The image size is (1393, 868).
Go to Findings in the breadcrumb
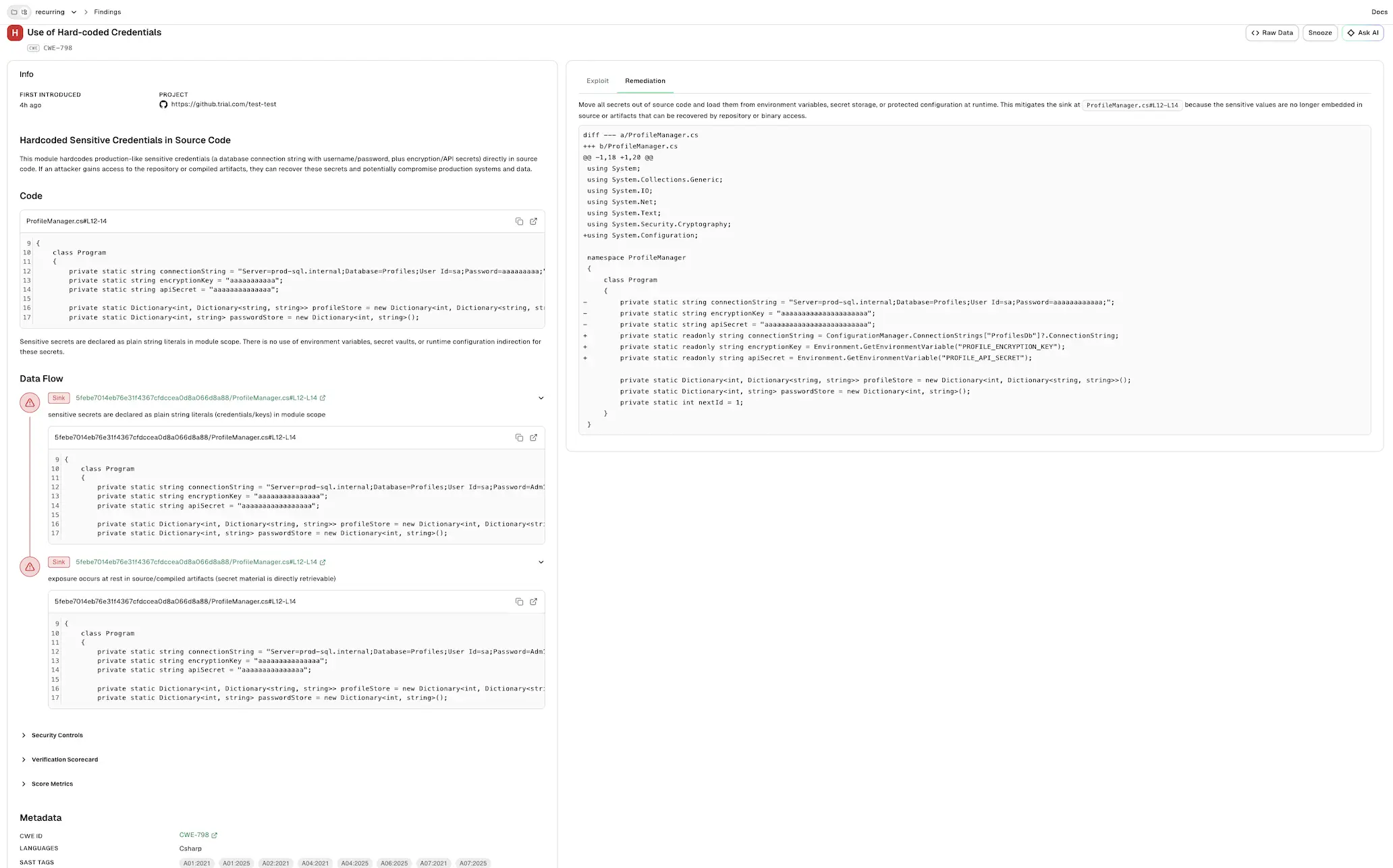pos(107,12)
